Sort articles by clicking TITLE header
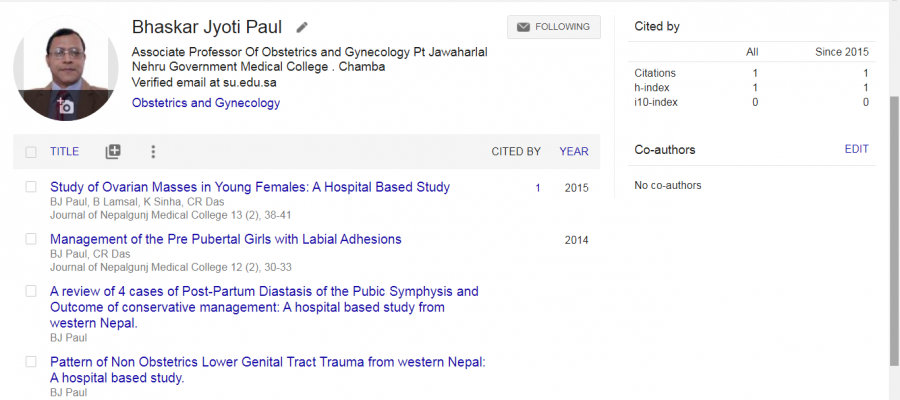900x400 pixels. coord(64,152)
